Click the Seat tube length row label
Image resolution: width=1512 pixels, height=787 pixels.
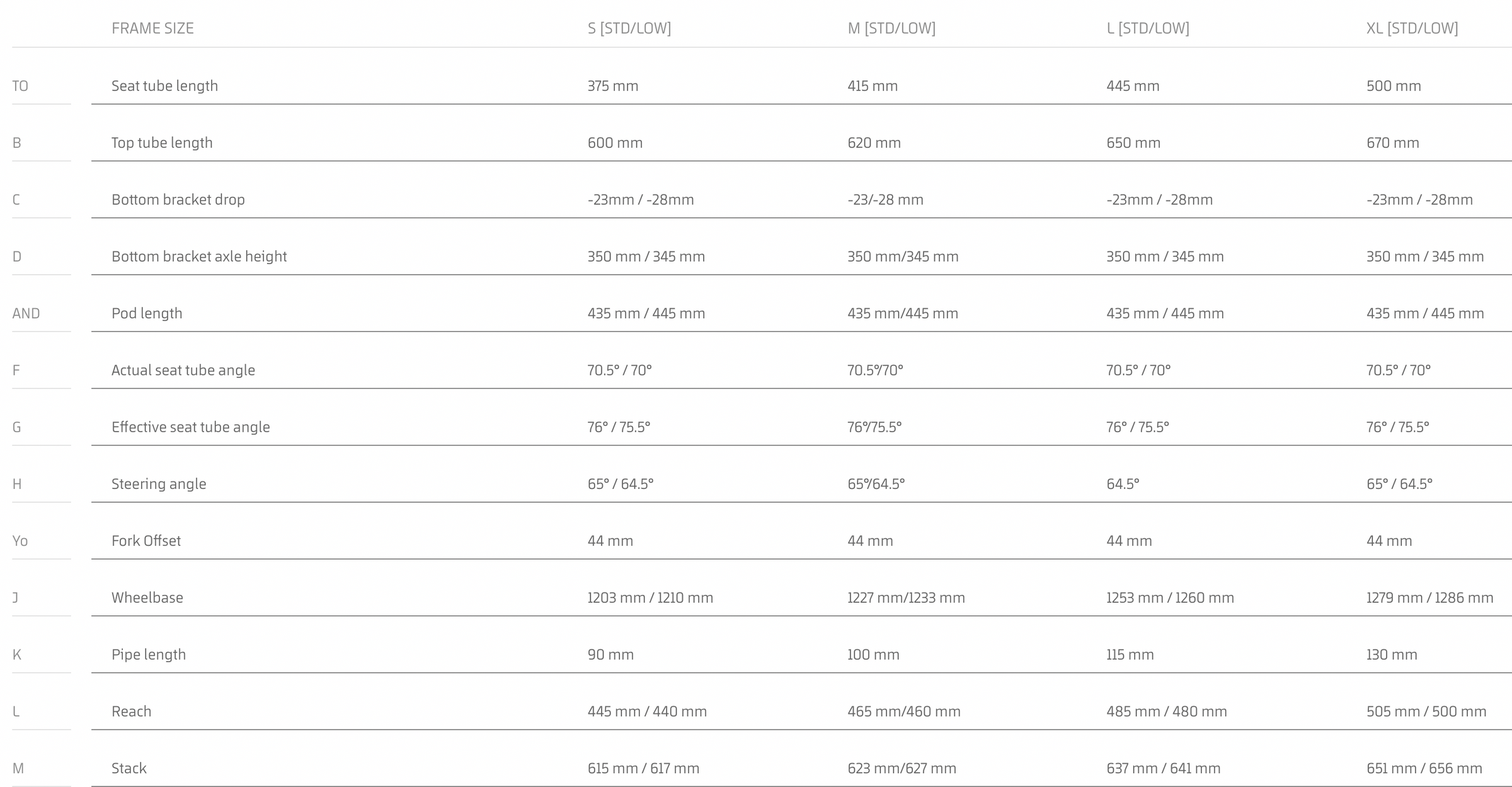pos(164,86)
